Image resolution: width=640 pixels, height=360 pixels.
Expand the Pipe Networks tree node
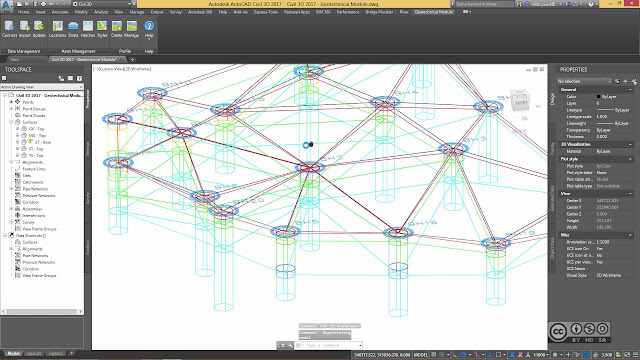click(x=11, y=189)
